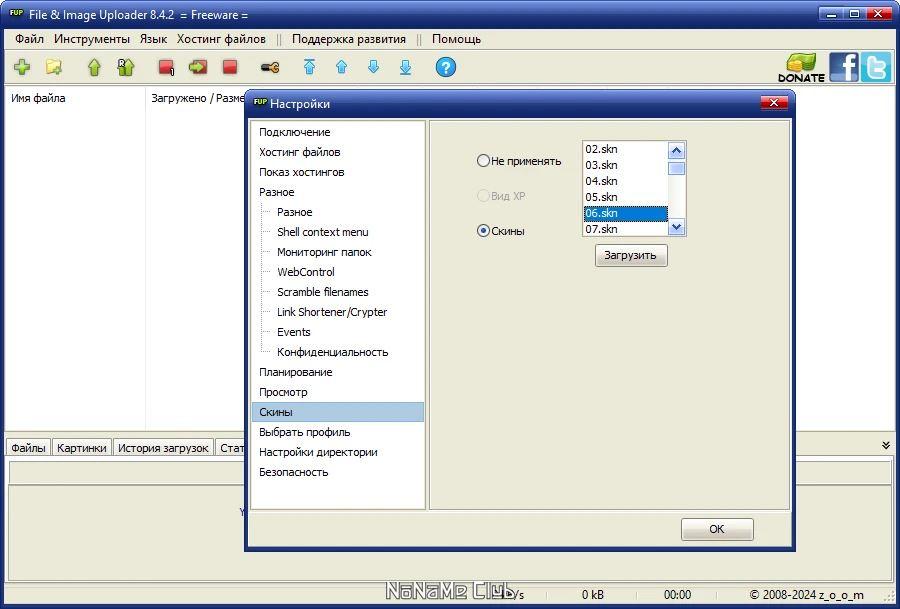Open the "Инструменты" menu

click(92, 39)
